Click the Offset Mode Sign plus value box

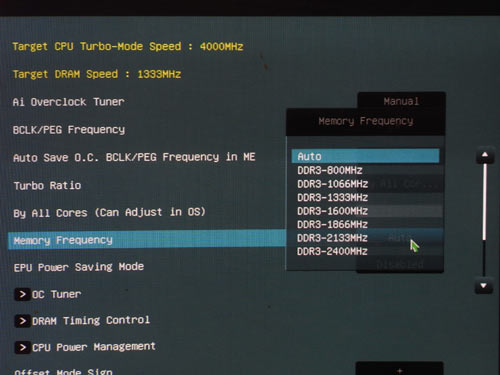(x=399, y=368)
